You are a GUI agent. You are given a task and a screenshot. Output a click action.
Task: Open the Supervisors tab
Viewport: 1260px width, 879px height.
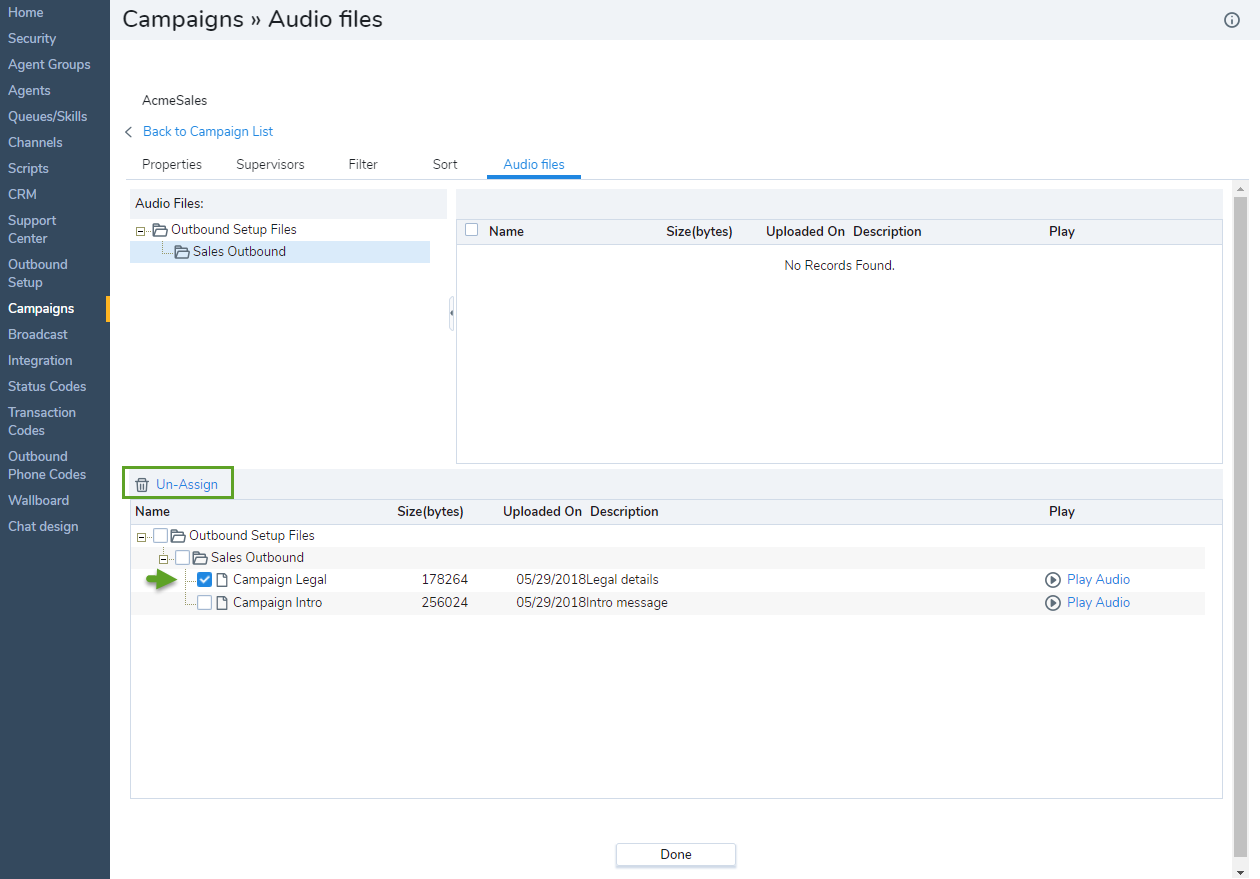click(x=270, y=164)
